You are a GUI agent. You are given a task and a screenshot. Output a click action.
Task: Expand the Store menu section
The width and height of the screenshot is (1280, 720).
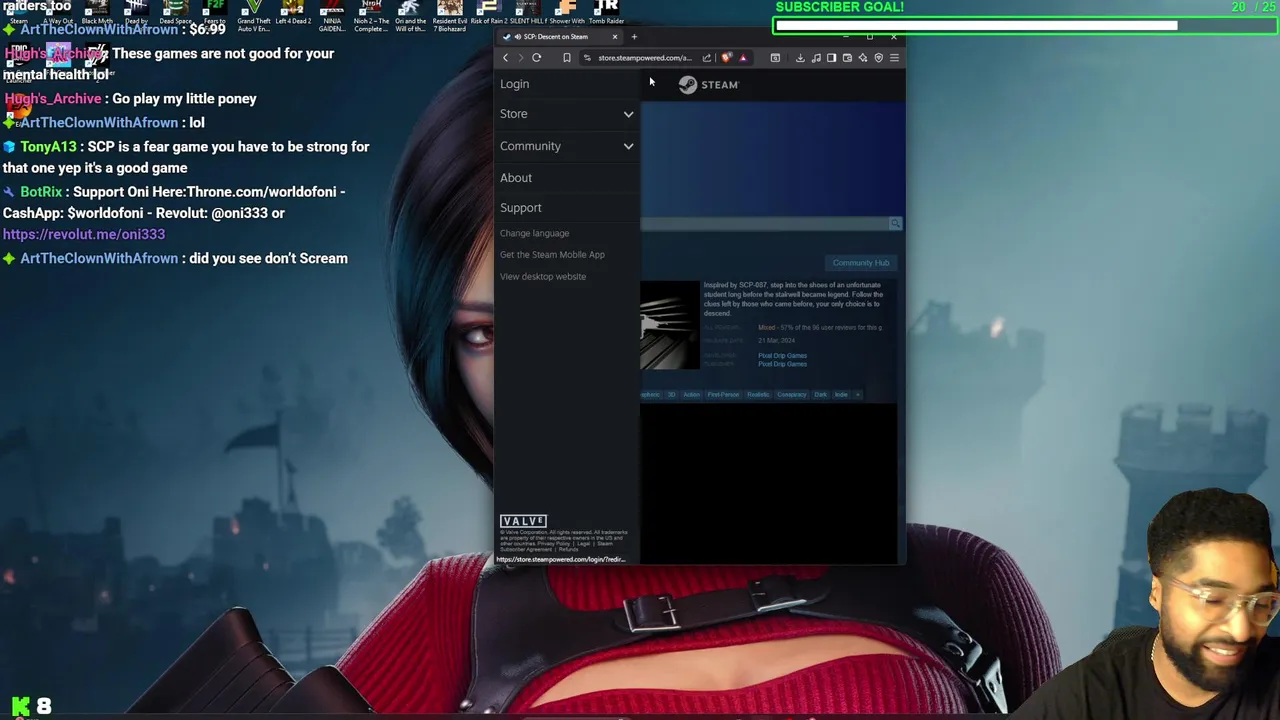pos(567,114)
